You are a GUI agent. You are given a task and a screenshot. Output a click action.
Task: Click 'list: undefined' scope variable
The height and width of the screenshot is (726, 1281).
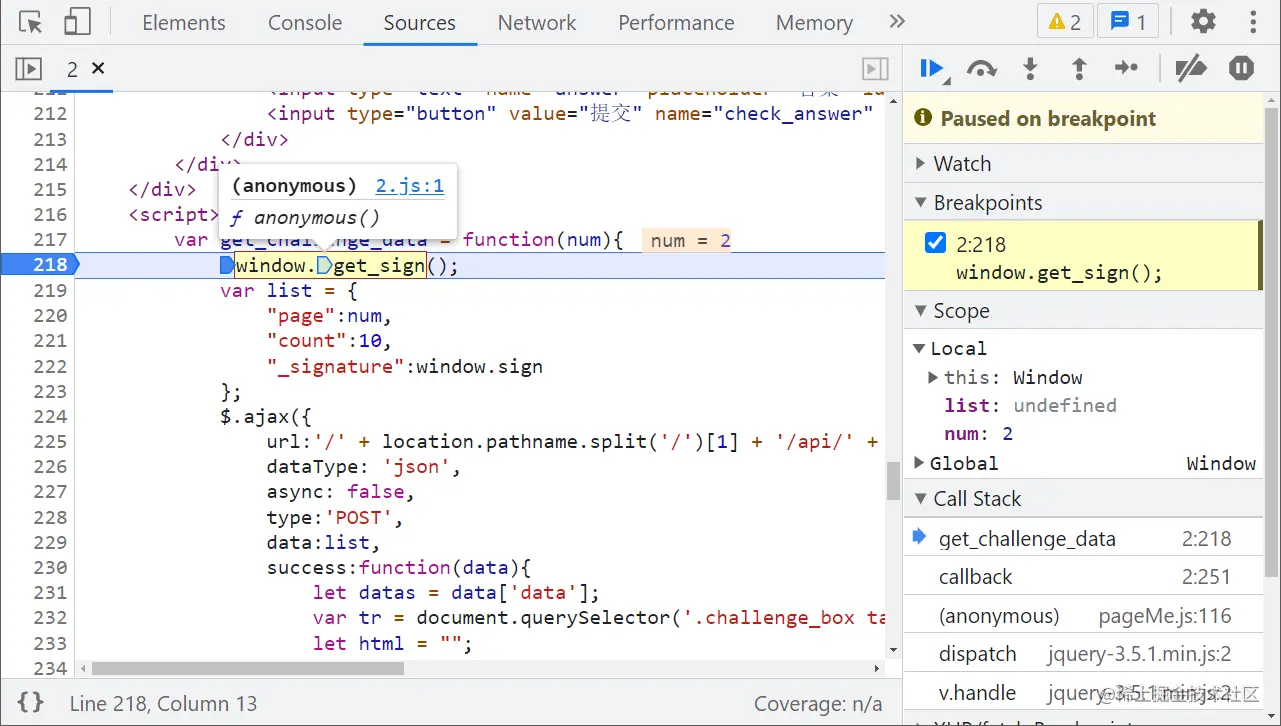click(x=1030, y=405)
